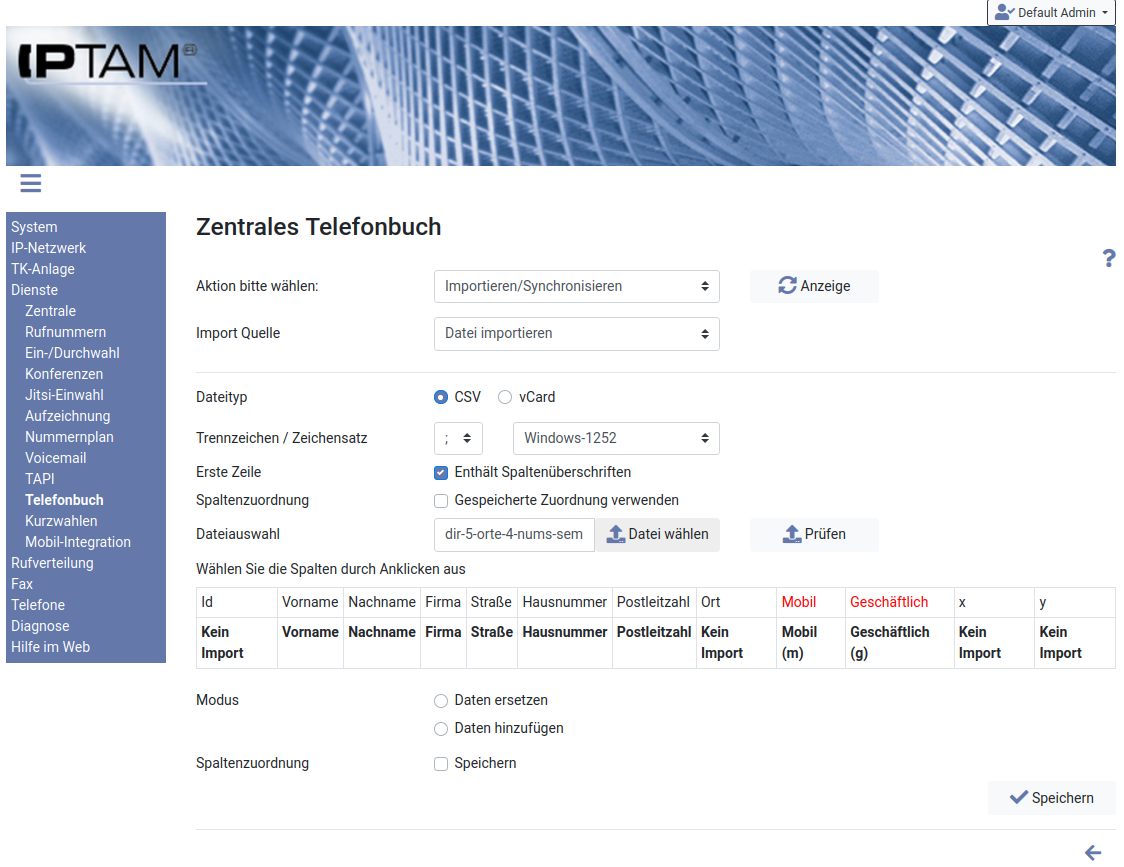Image resolution: width=1124 pixels, height=867 pixels.
Task: Click Datei wählen upload button
Action: click(x=657, y=534)
